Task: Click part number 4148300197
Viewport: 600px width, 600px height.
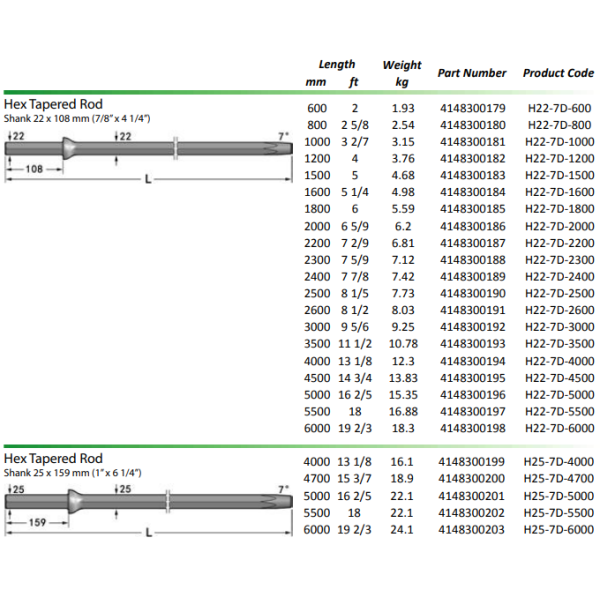Action: pyautogui.click(x=473, y=412)
